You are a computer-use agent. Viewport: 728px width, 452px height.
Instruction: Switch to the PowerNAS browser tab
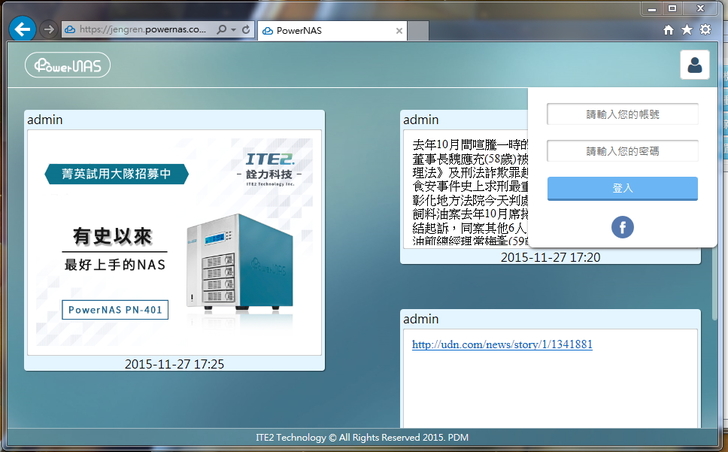(x=332, y=31)
